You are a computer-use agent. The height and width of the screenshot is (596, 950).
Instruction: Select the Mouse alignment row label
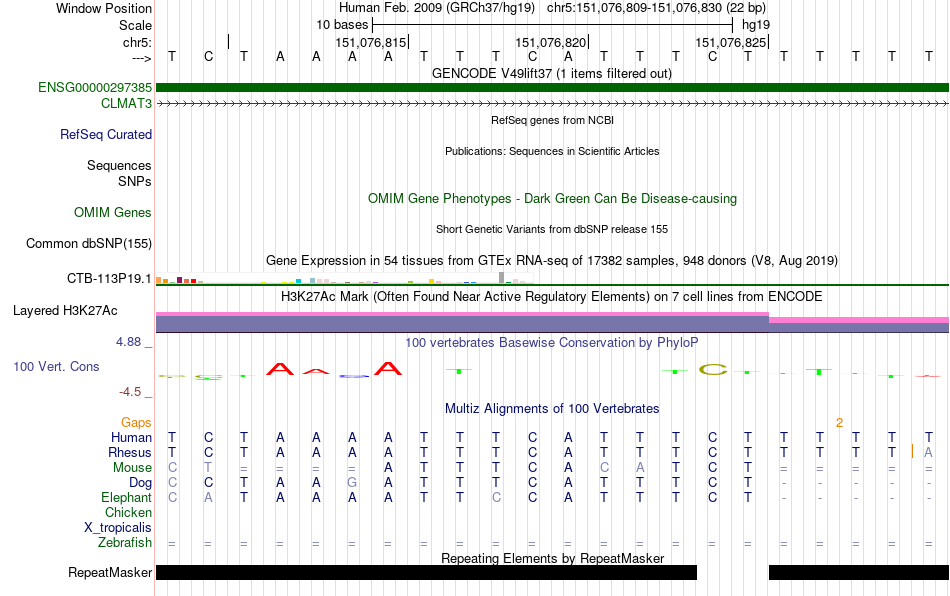(132, 468)
